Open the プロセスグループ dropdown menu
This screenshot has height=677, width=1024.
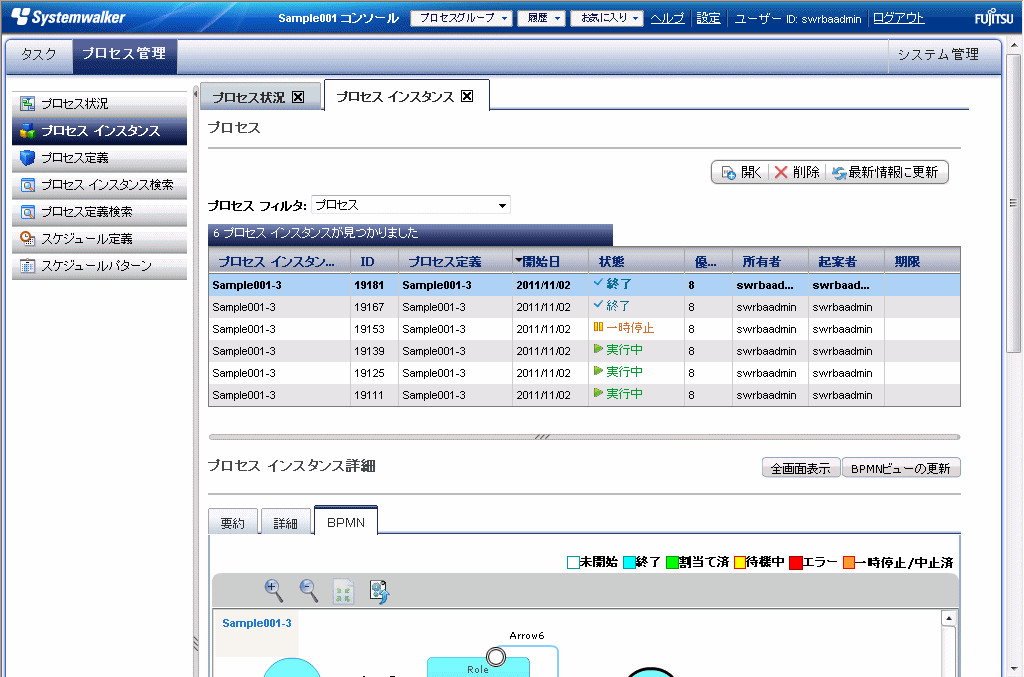pyautogui.click(x=461, y=18)
